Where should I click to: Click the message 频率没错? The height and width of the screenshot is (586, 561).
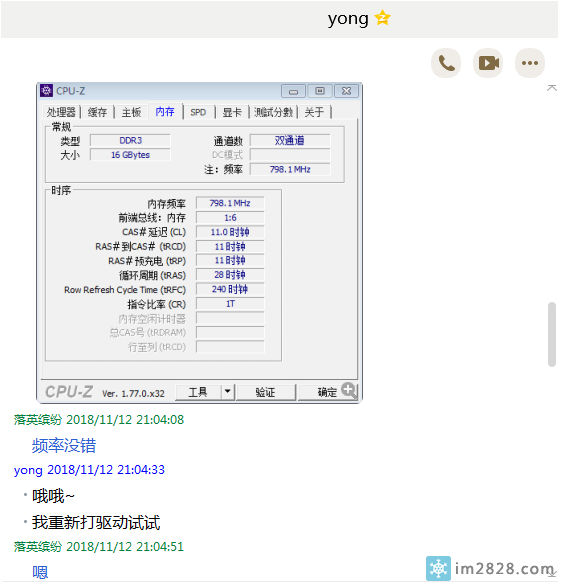point(64,445)
